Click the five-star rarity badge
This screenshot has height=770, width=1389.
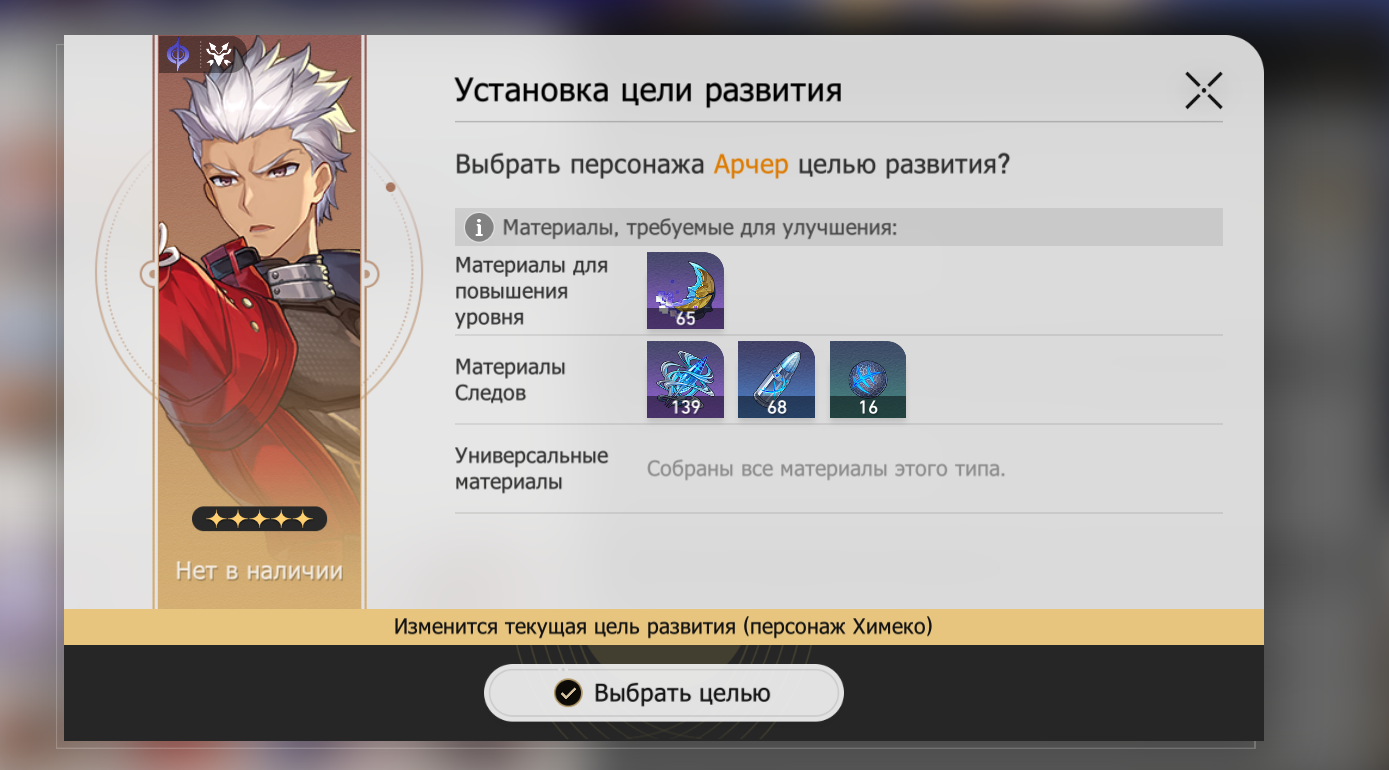(x=259, y=519)
